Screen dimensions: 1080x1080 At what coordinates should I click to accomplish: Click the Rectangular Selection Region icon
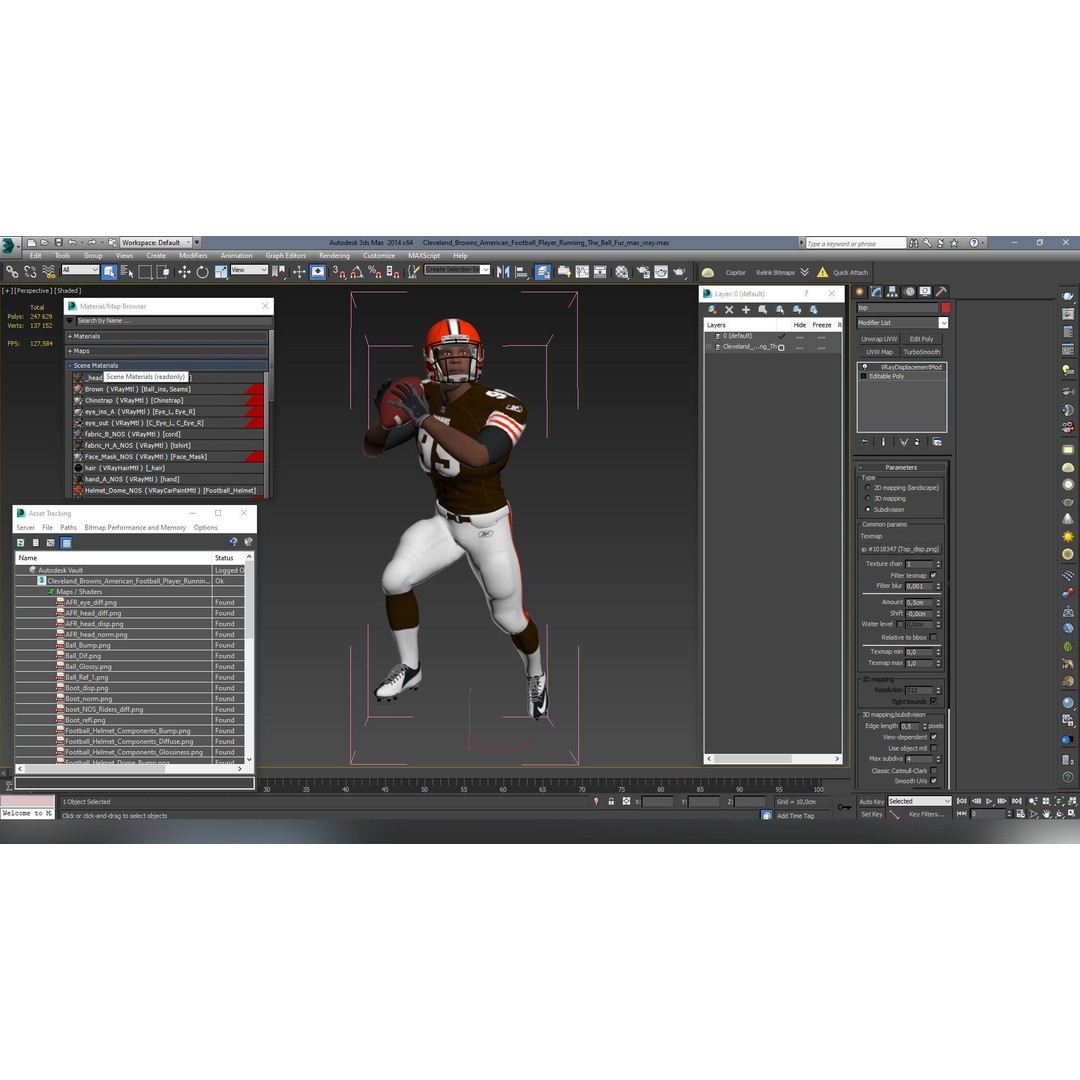[145, 272]
